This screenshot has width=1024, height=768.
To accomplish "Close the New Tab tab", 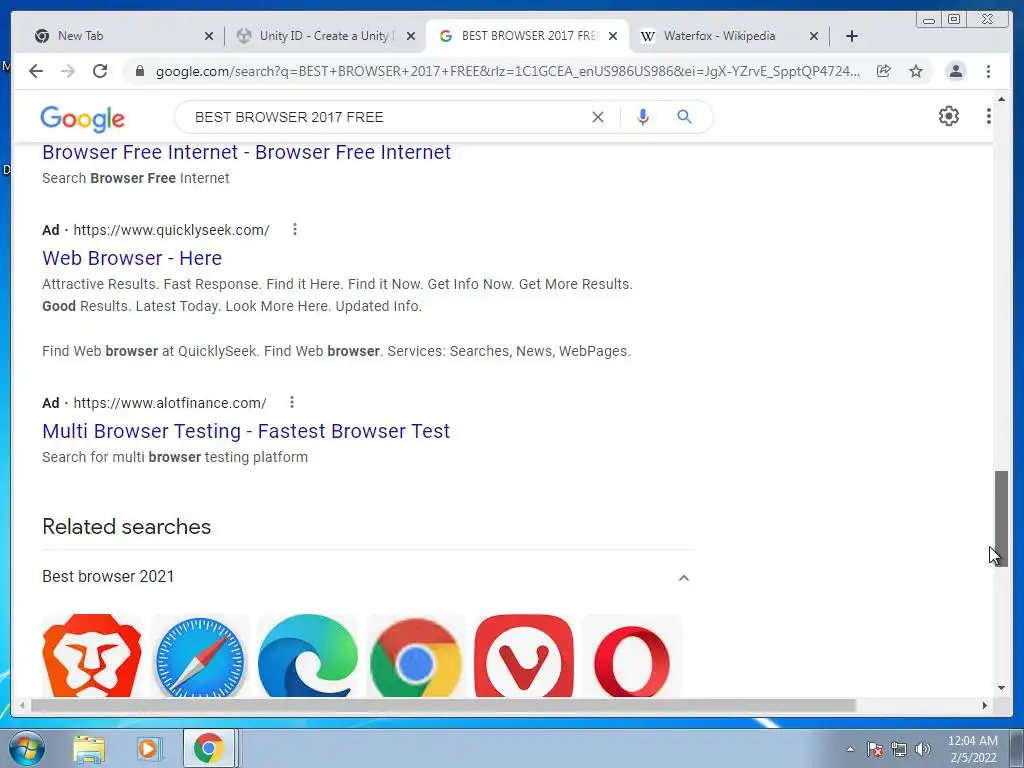I will [209, 36].
